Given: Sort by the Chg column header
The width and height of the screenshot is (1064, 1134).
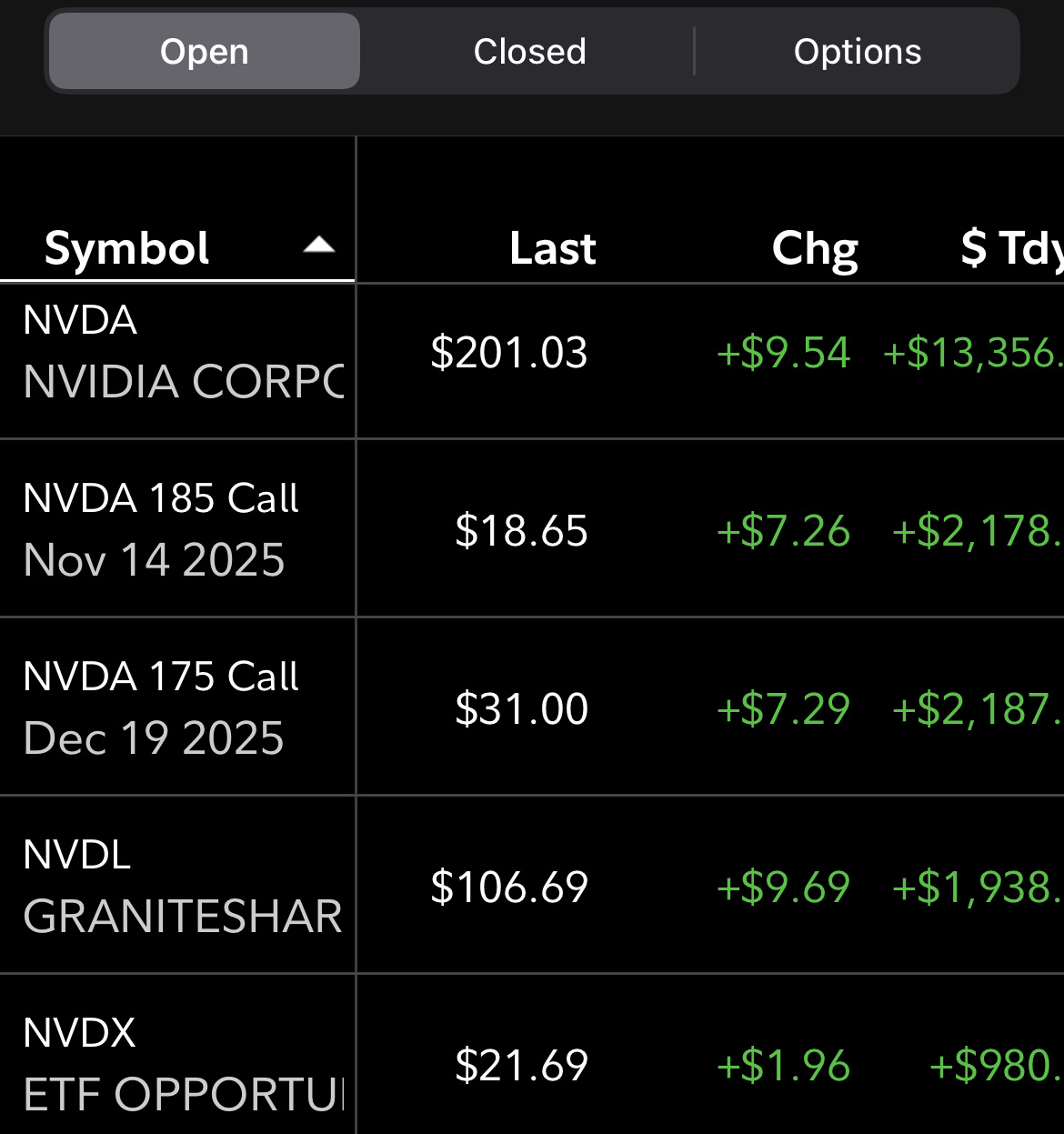Looking at the screenshot, I should tap(815, 249).
